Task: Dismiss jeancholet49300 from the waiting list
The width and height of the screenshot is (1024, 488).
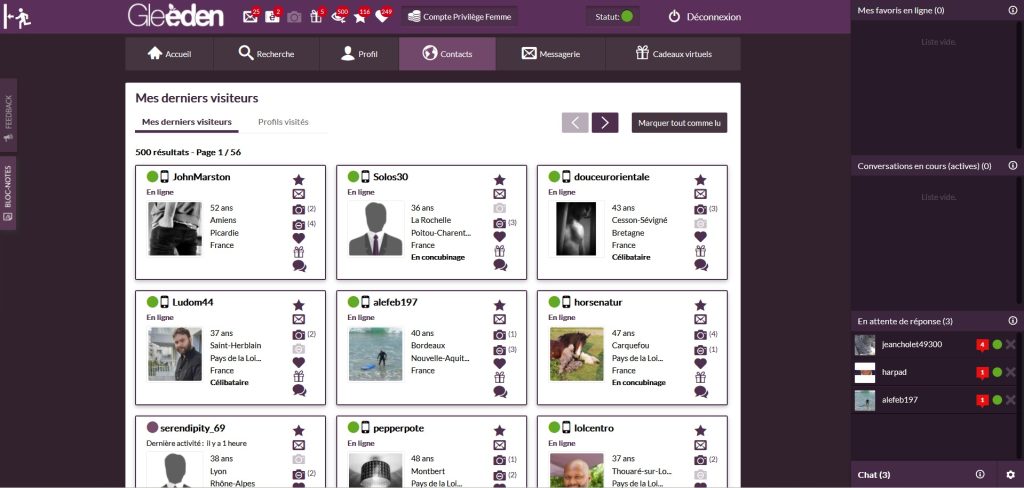Action: coord(1011,345)
